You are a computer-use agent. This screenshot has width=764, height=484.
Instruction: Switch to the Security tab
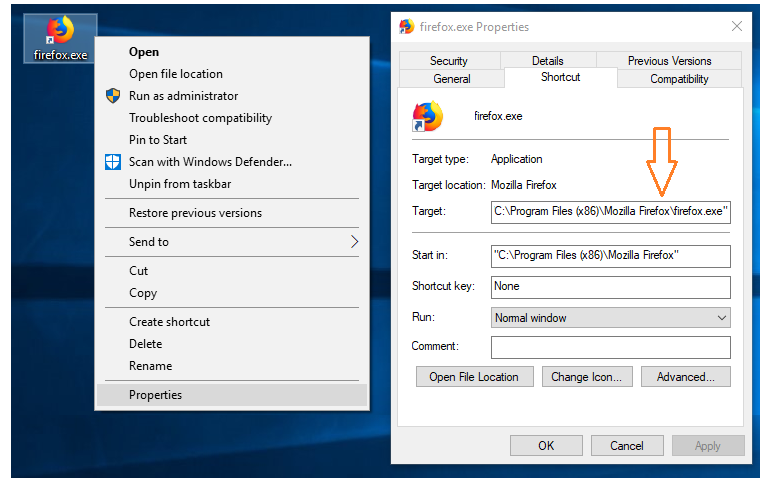coord(449,60)
